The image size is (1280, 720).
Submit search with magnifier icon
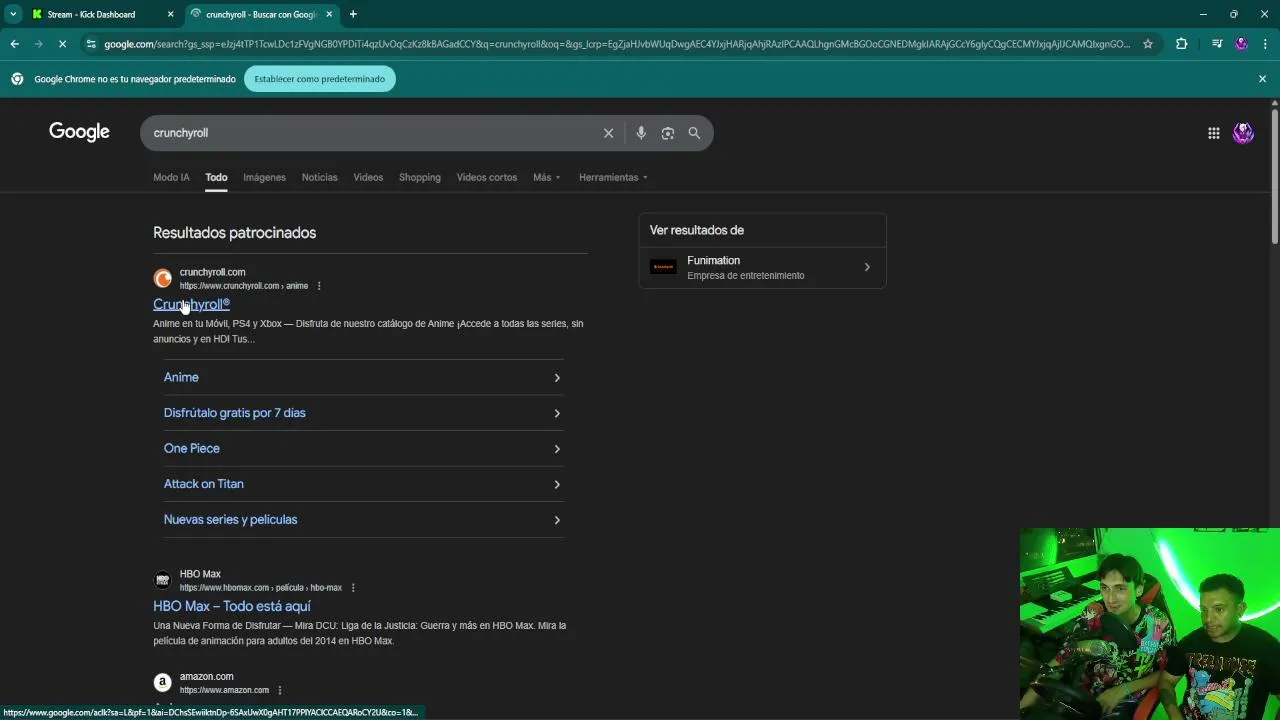point(694,133)
